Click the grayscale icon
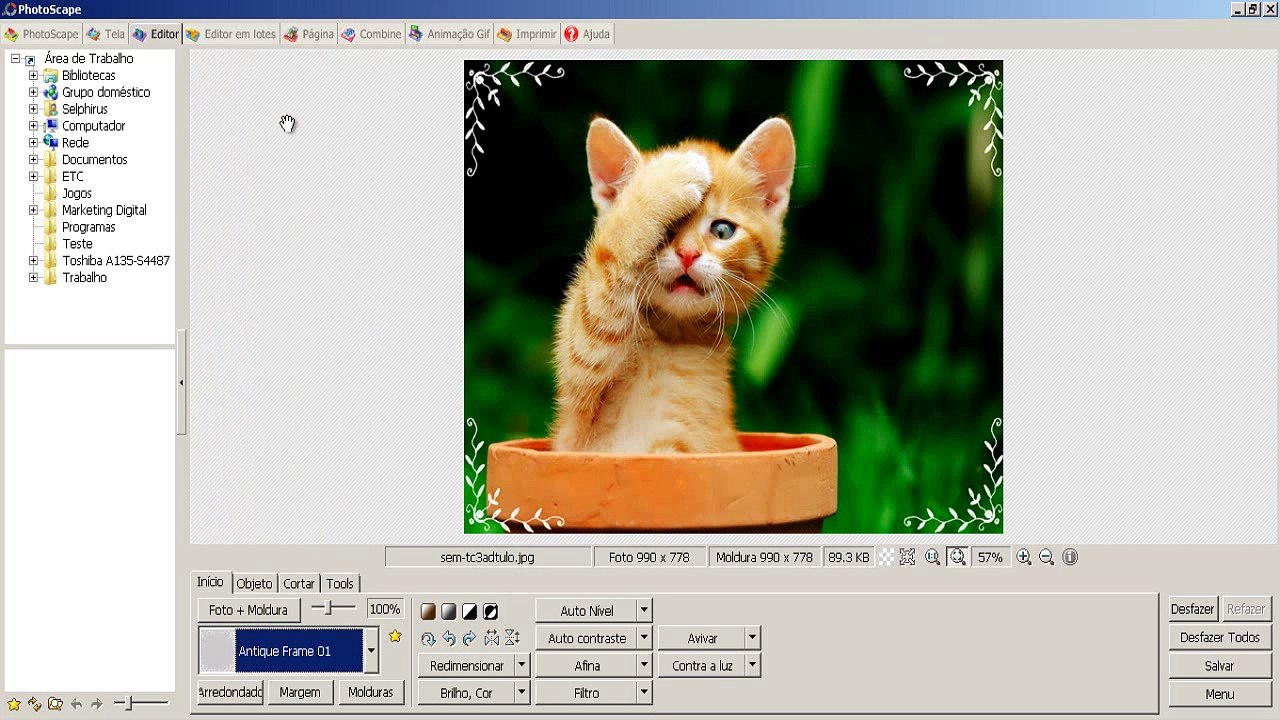The height and width of the screenshot is (720, 1280). 449,611
